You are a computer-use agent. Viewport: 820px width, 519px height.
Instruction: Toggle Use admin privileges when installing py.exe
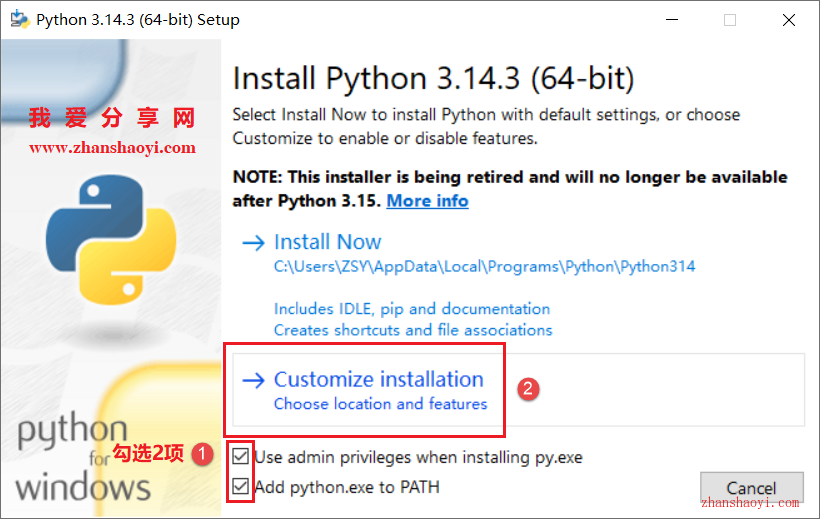241,456
